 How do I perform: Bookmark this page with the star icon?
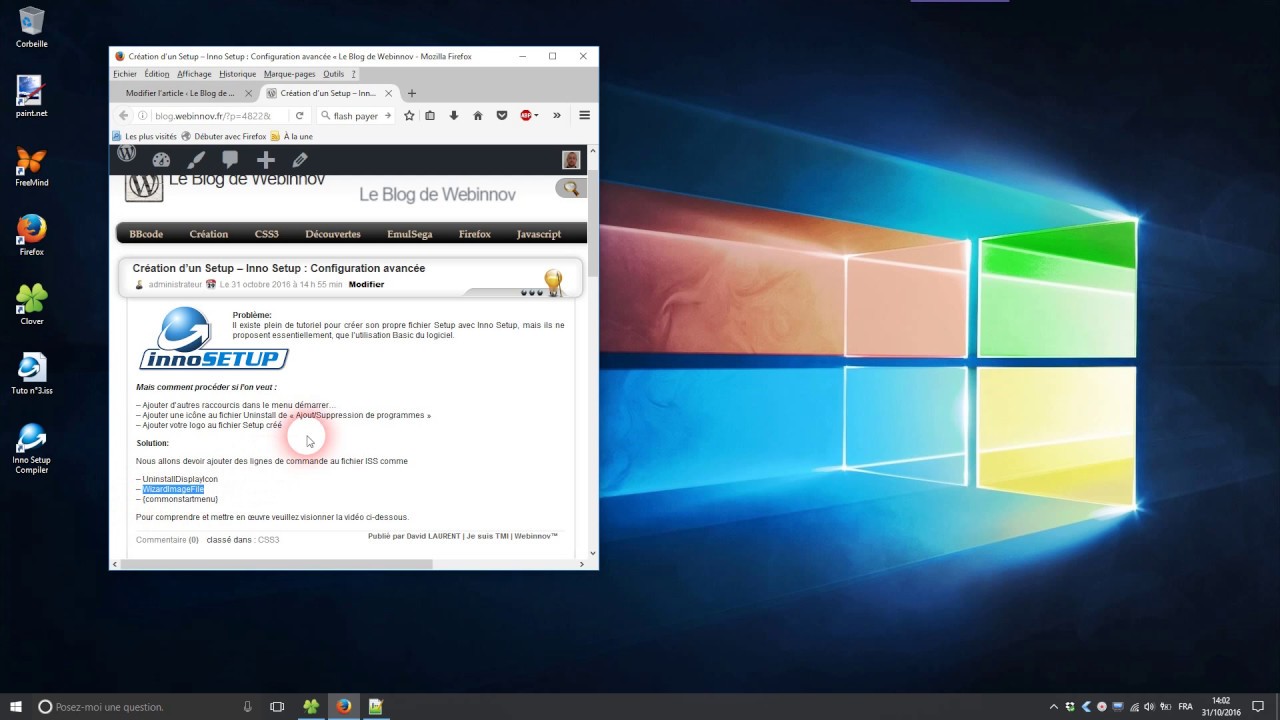click(409, 116)
